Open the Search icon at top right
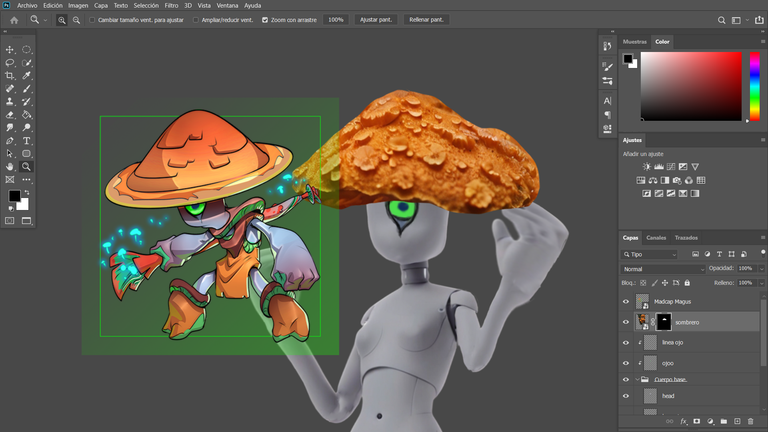 (721, 20)
